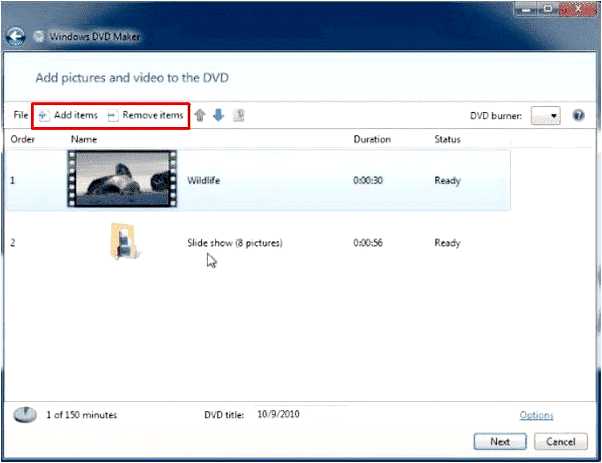Sort by the Name column header

84,139
